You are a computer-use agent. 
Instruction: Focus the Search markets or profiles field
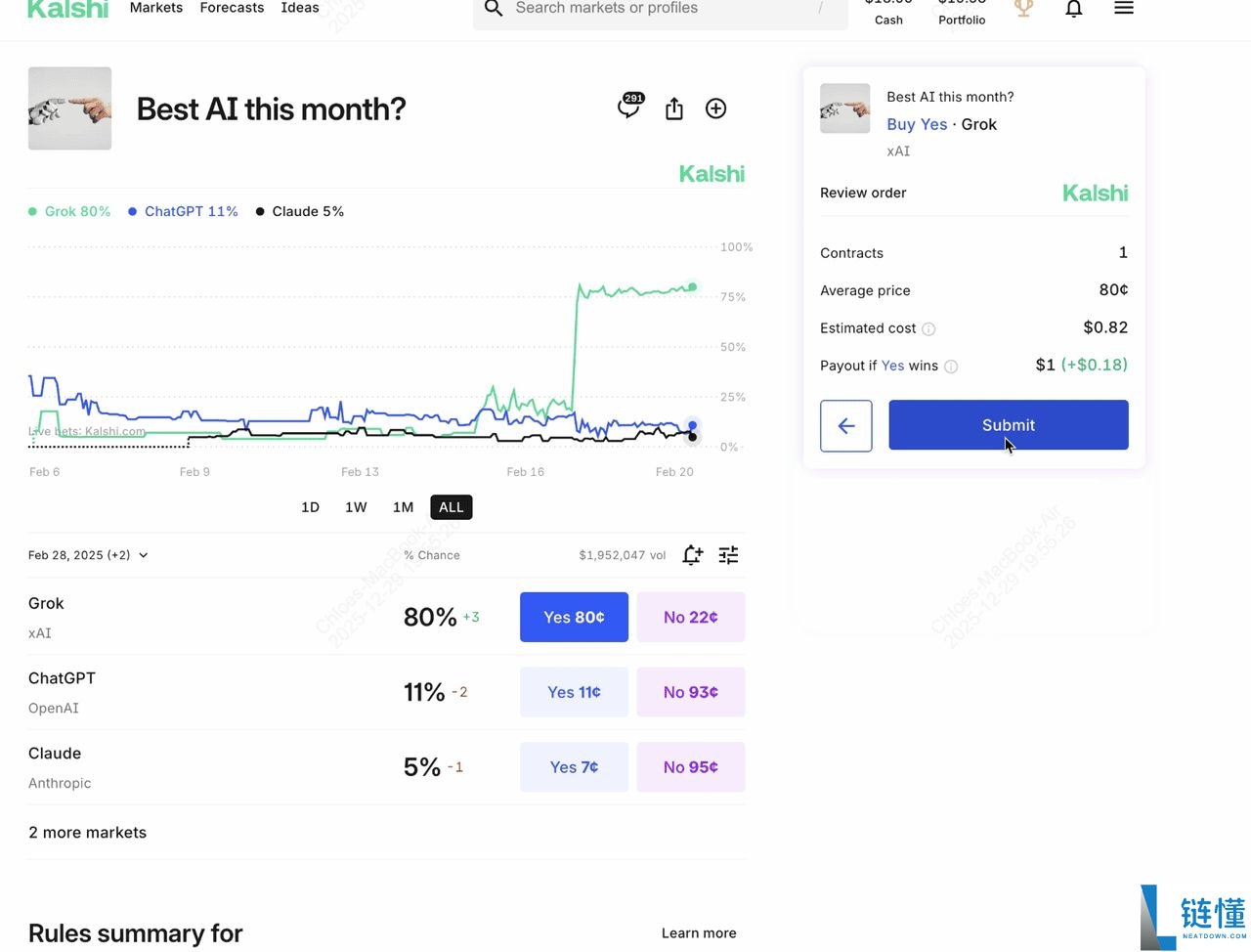[661, 10]
